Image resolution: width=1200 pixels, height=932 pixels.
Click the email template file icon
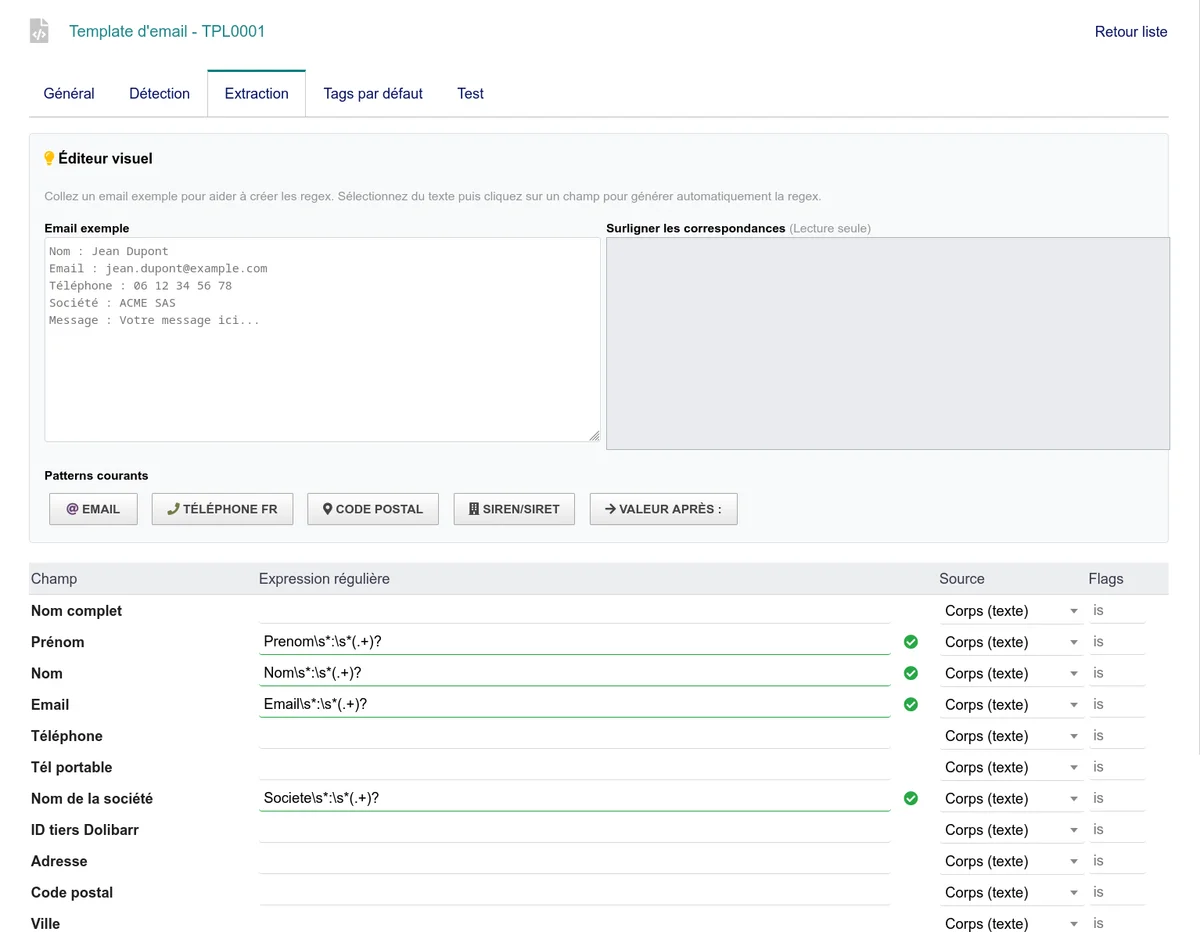tap(39, 31)
